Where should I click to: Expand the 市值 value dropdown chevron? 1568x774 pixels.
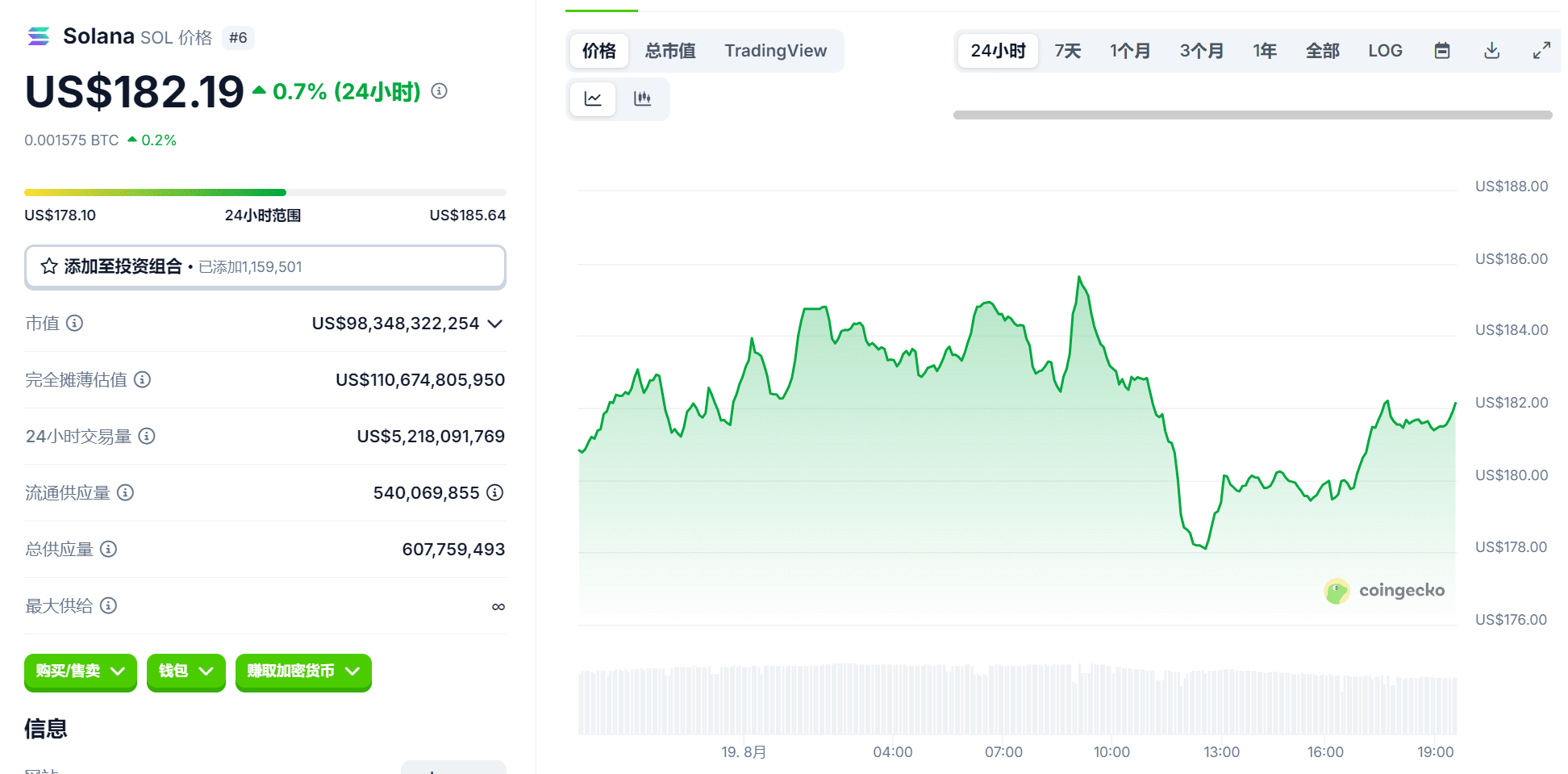pos(495,324)
